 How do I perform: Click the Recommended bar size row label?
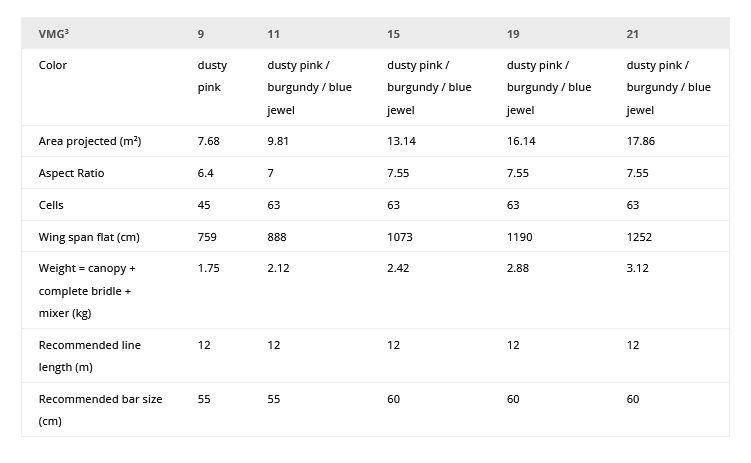tap(100, 409)
